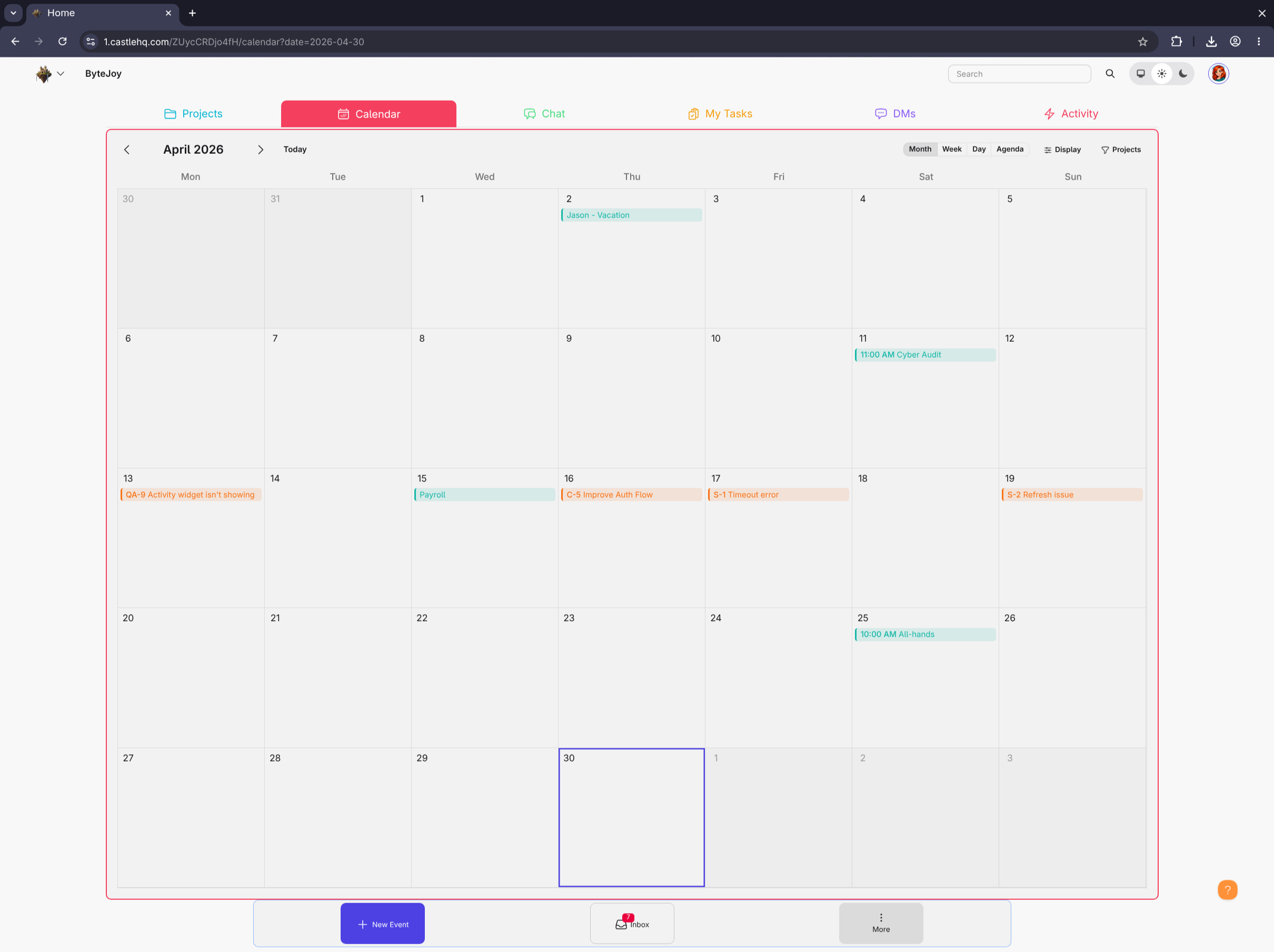Switch to light theme mode
Viewport: 1274px width, 952px height.
(1161, 74)
